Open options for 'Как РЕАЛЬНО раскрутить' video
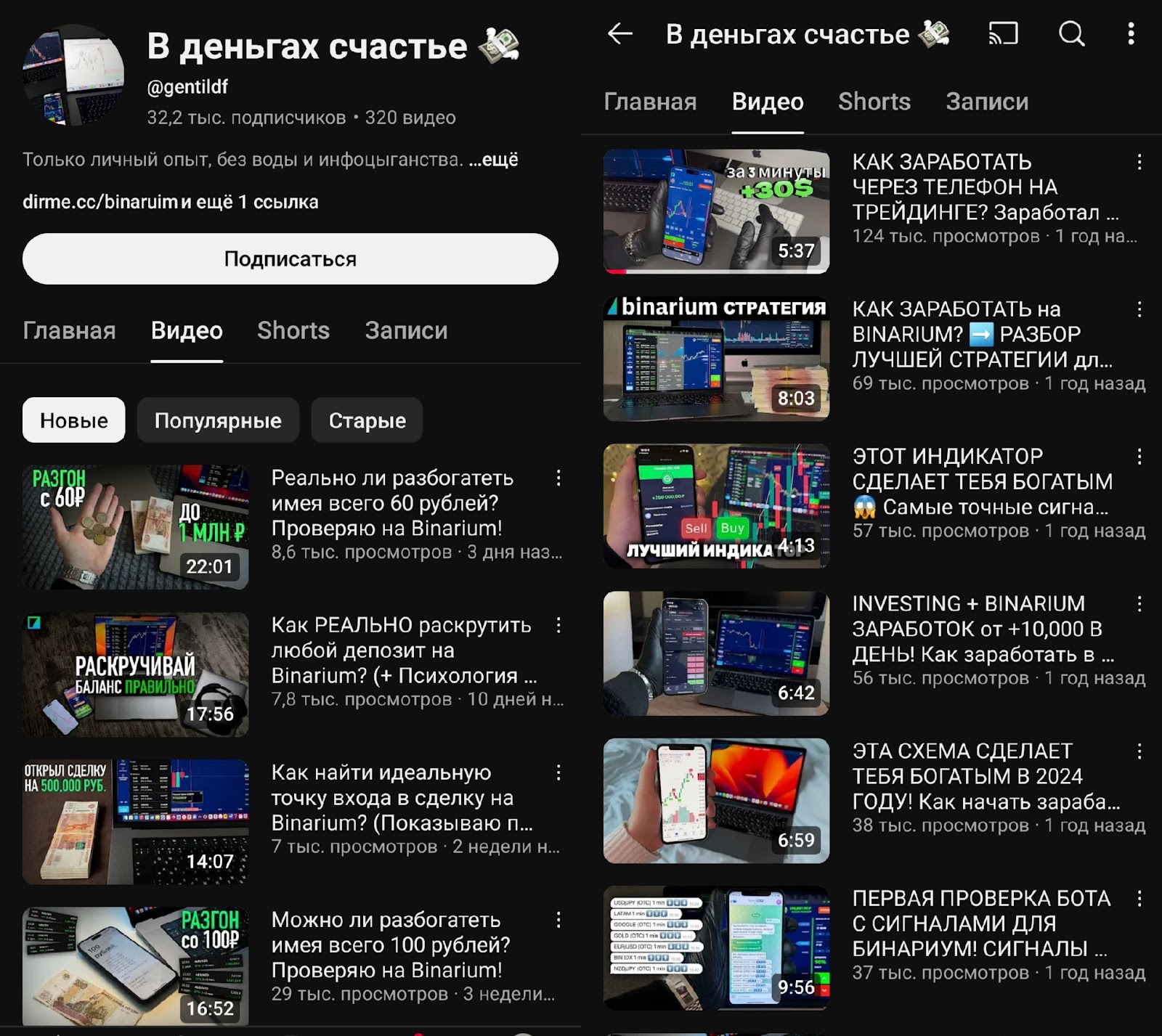 pyautogui.click(x=558, y=625)
